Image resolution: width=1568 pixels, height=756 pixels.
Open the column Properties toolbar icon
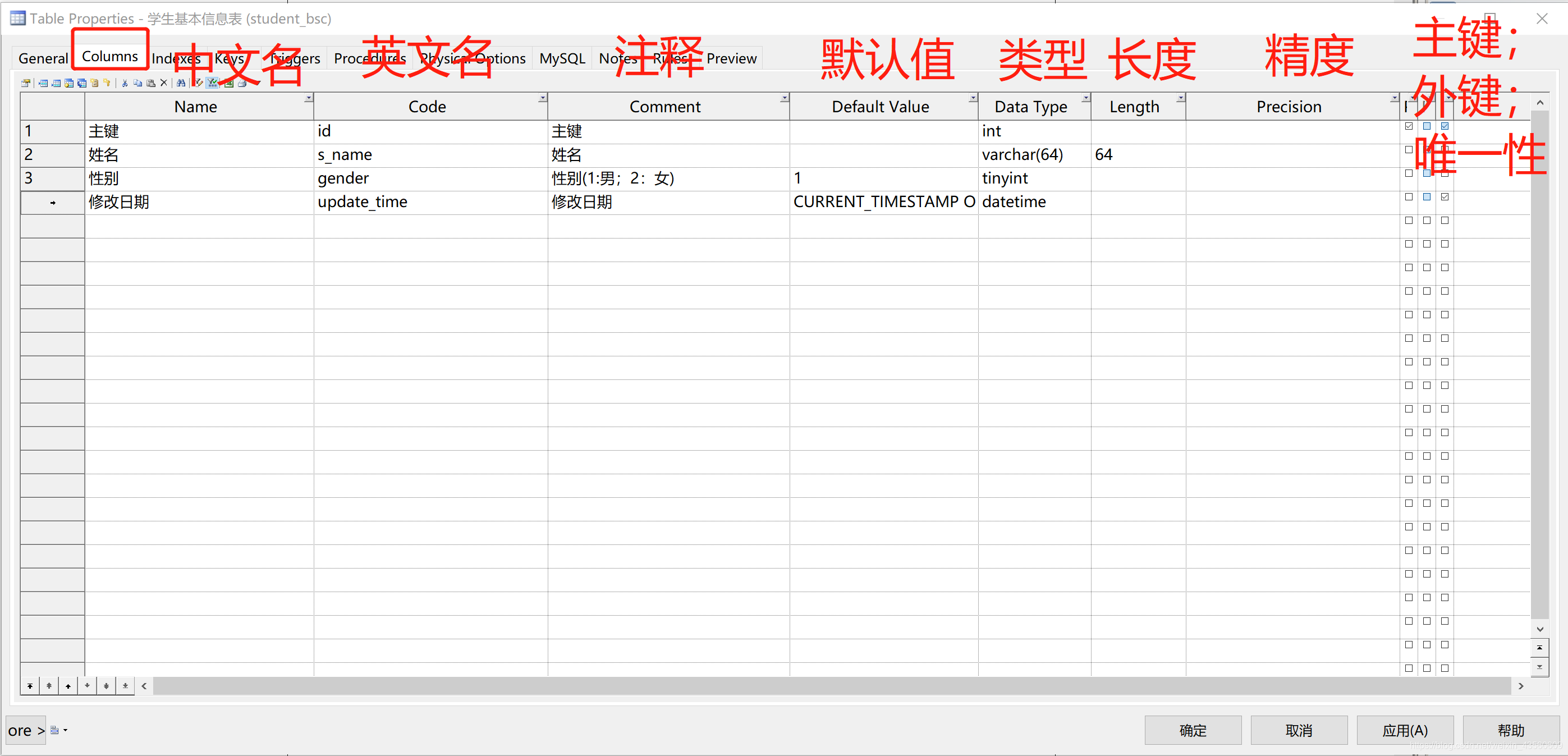pos(26,84)
